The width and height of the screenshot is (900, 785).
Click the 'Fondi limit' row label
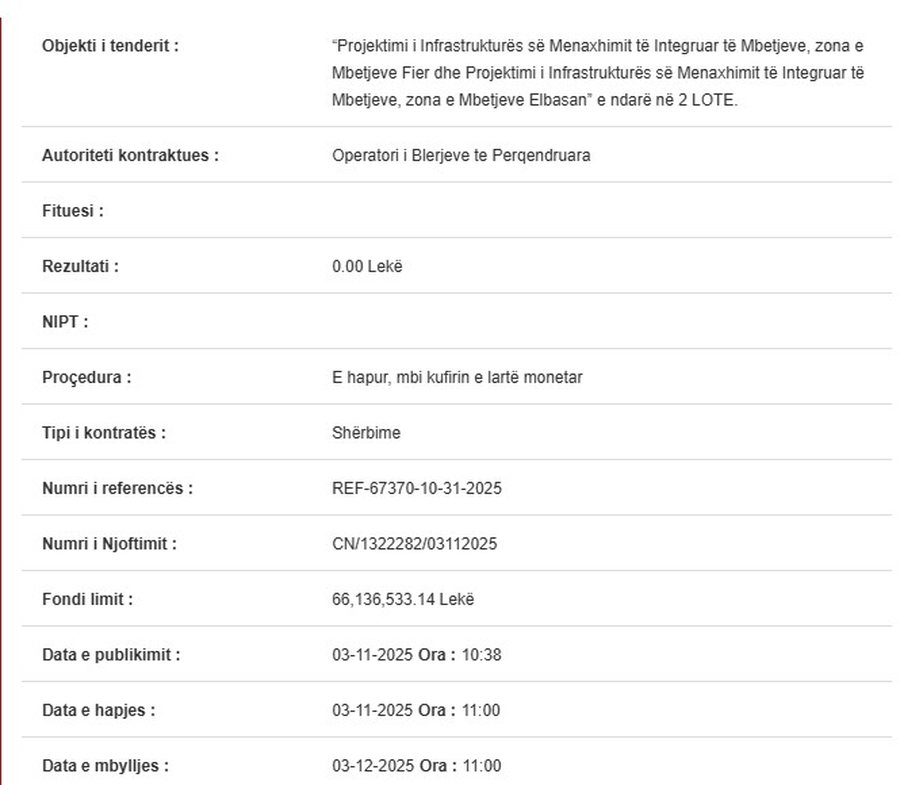(87, 600)
